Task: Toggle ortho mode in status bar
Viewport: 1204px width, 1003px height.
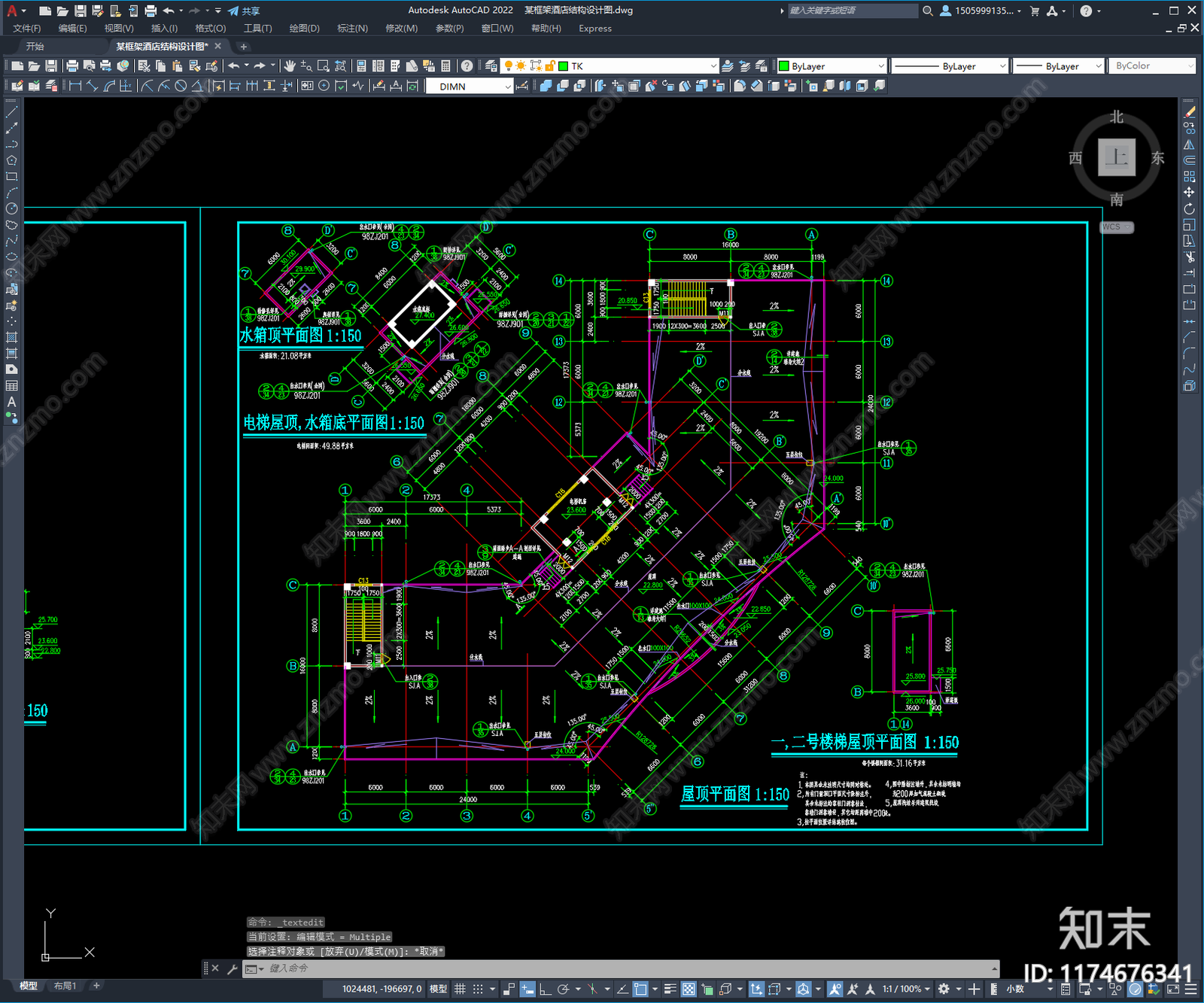Action: click(545, 989)
